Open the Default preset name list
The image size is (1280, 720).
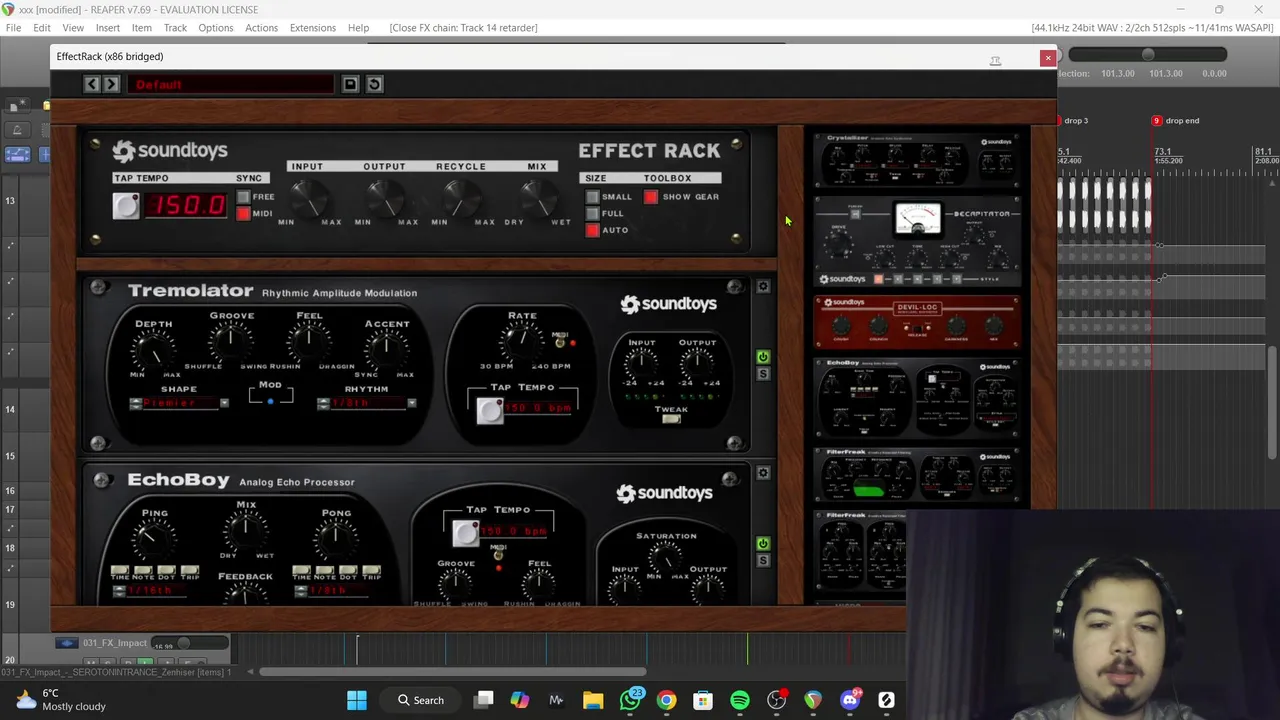[x=231, y=84]
